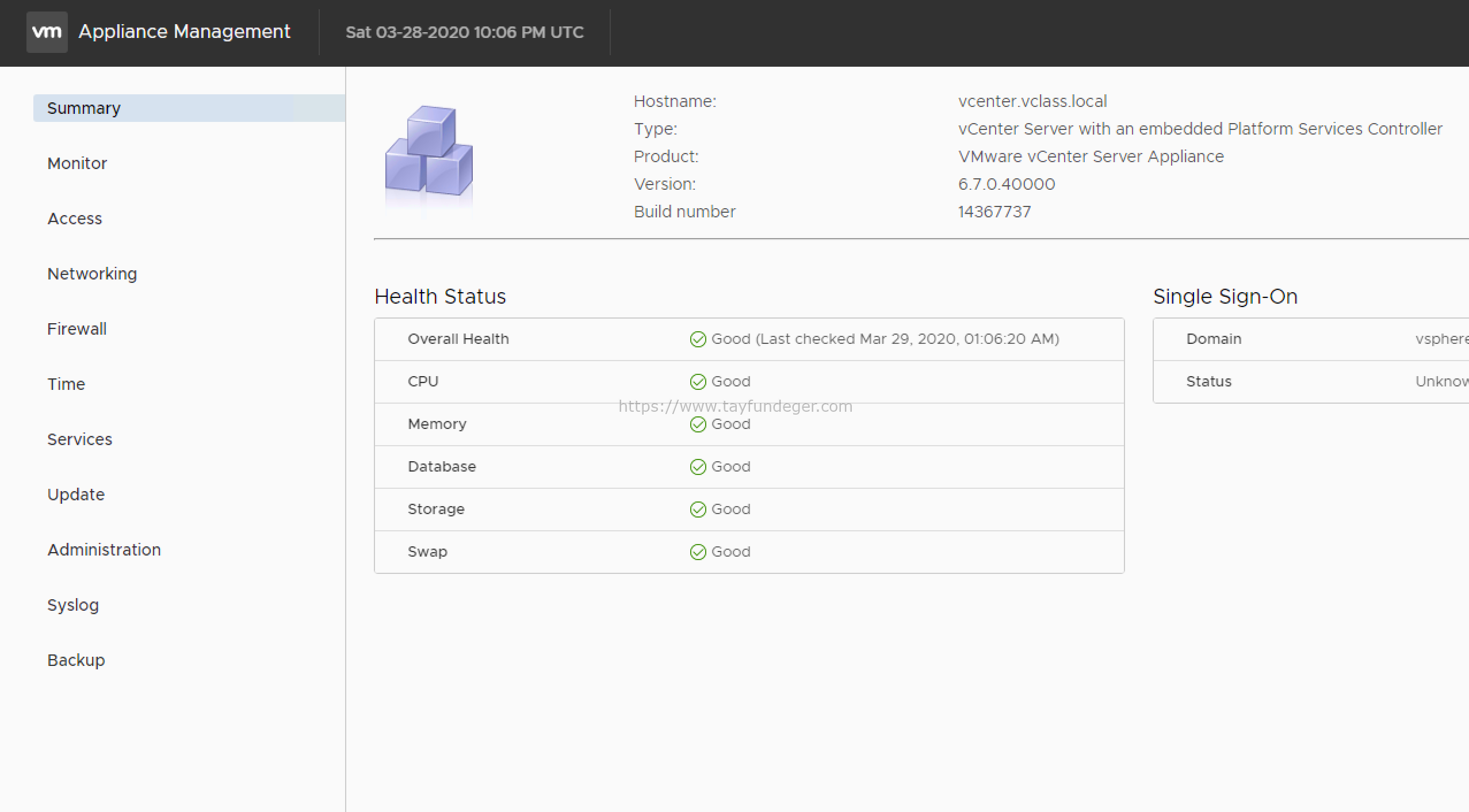Click the Version: label
Image resolution: width=1469 pixels, height=812 pixels.
(665, 184)
